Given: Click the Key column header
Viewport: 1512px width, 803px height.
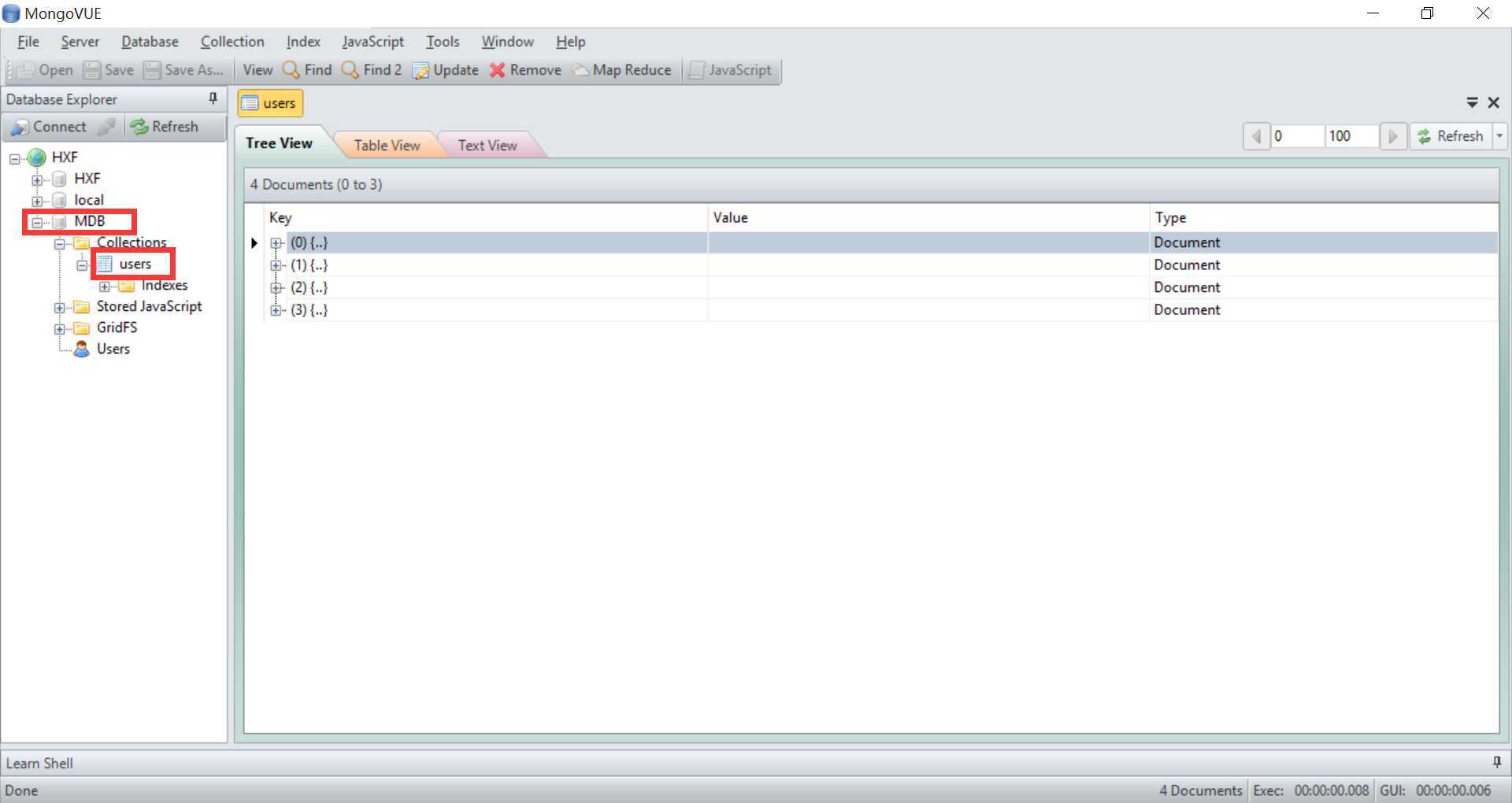Looking at the screenshot, I should click(487, 218).
